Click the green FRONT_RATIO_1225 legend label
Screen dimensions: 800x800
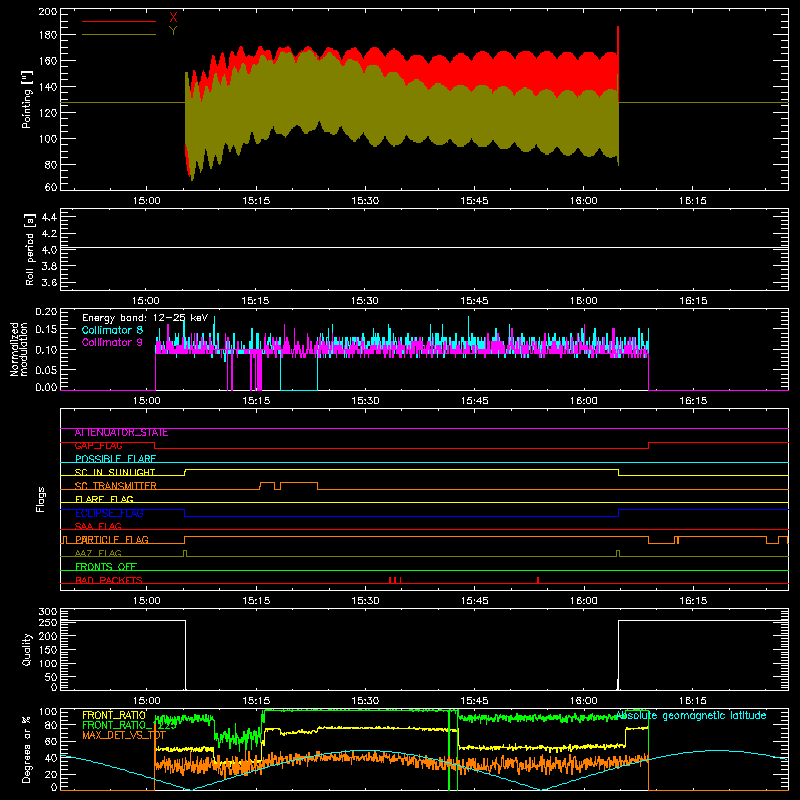(x=129, y=725)
